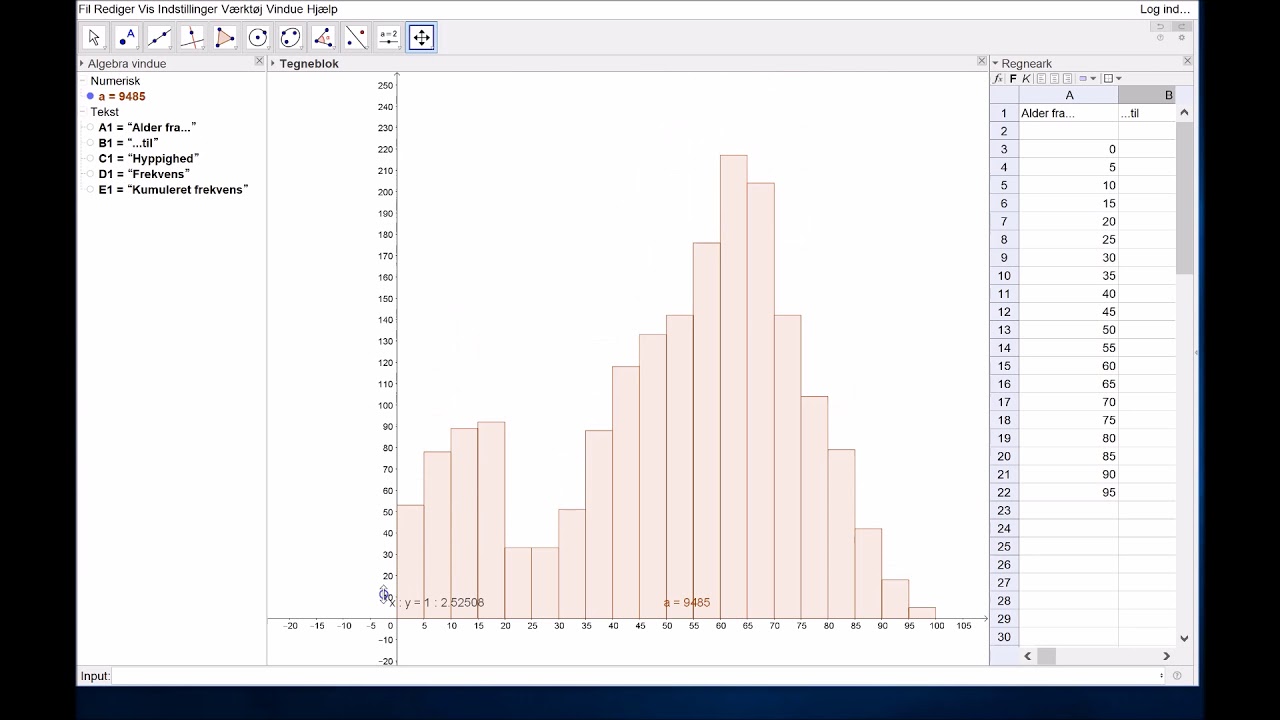Collapse the Tekst group
The image size is (1280, 720).
pos(83,112)
